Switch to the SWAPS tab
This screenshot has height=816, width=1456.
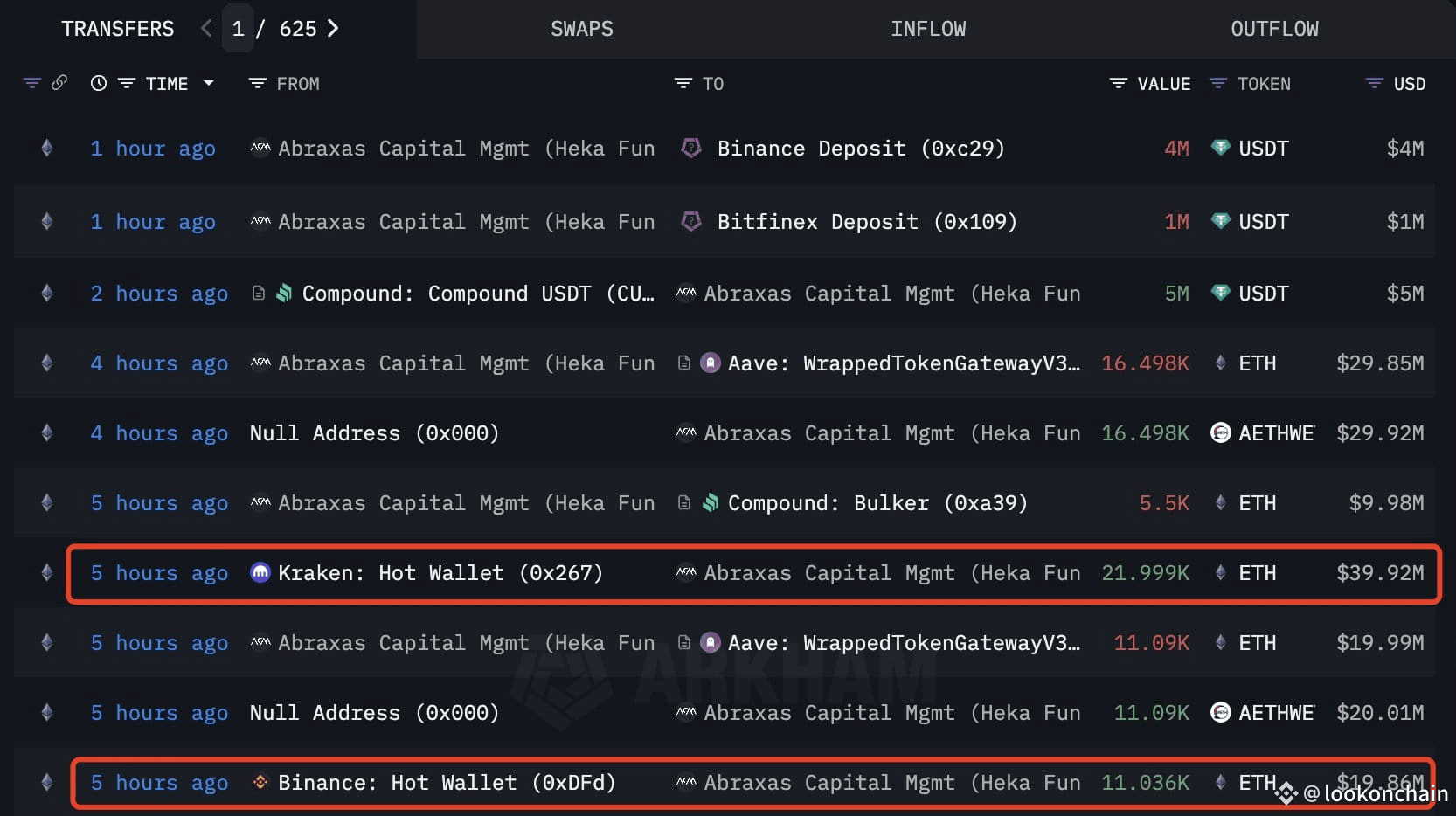click(581, 28)
